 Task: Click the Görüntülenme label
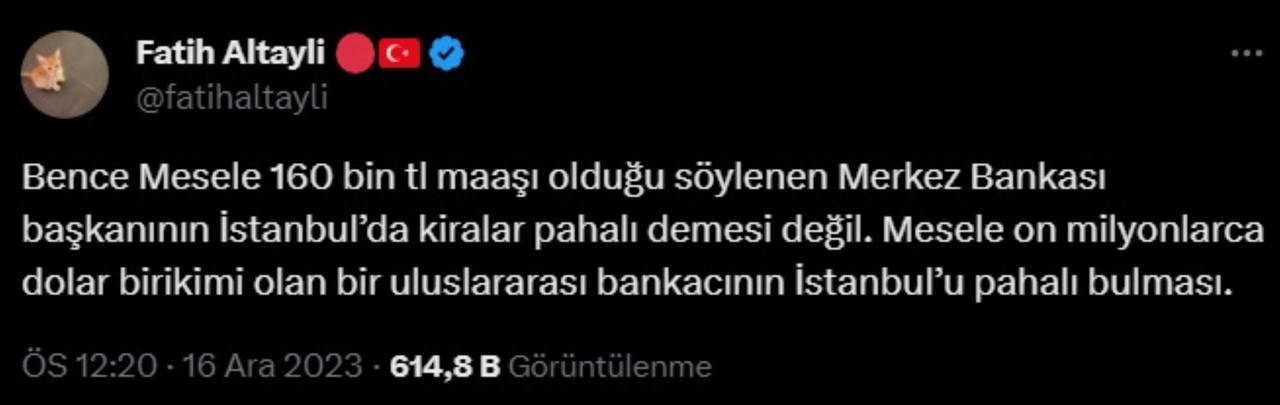pyautogui.click(x=610, y=366)
